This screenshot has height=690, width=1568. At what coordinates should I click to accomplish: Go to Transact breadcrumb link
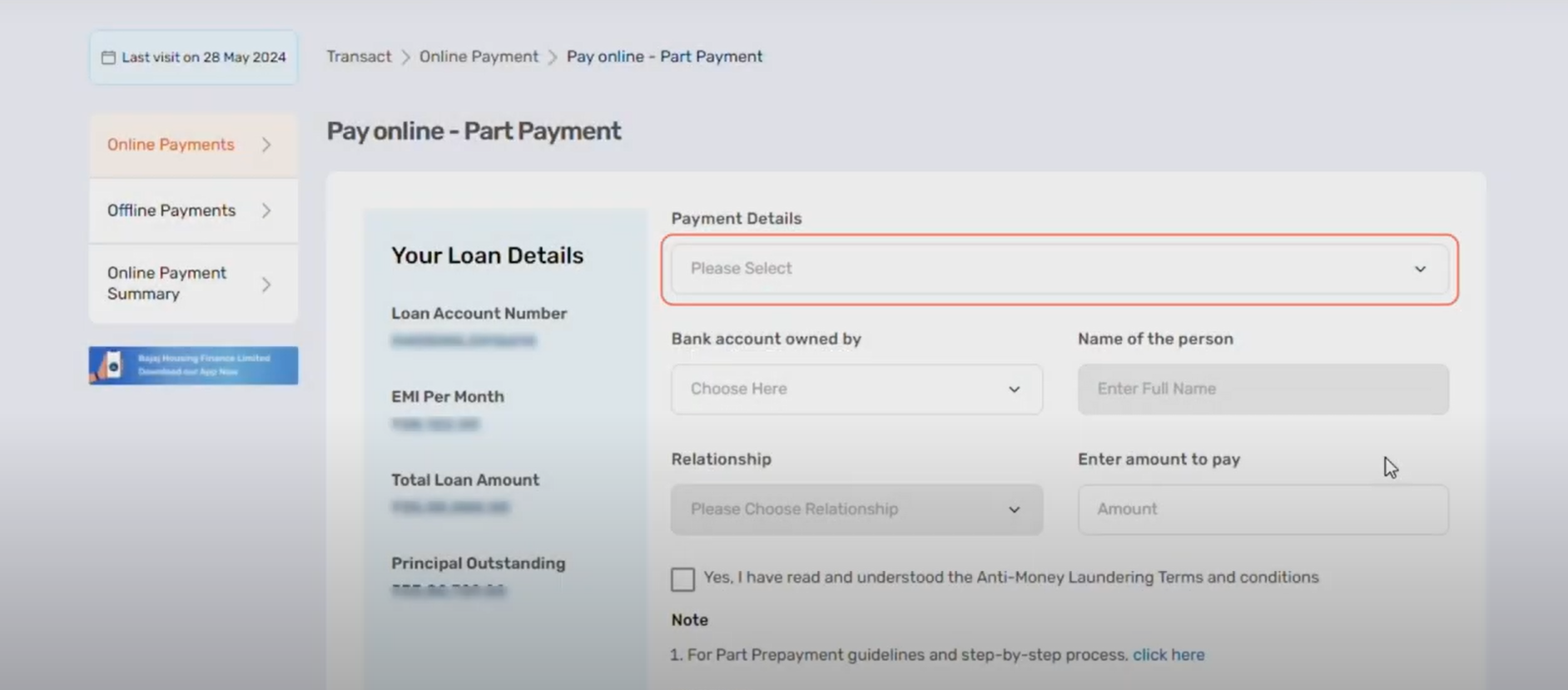[x=359, y=57]
